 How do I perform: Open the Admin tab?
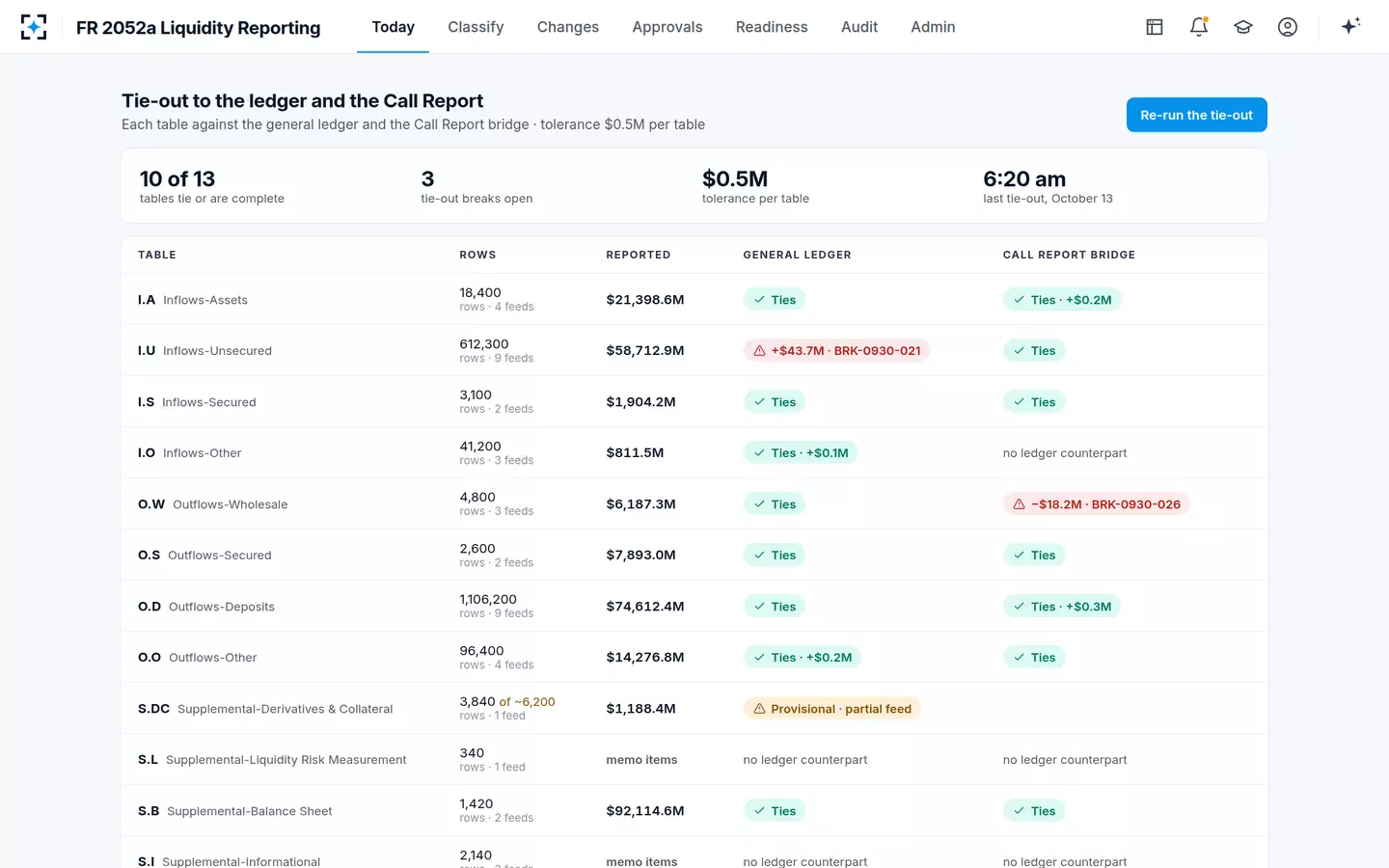pos(933,27)
